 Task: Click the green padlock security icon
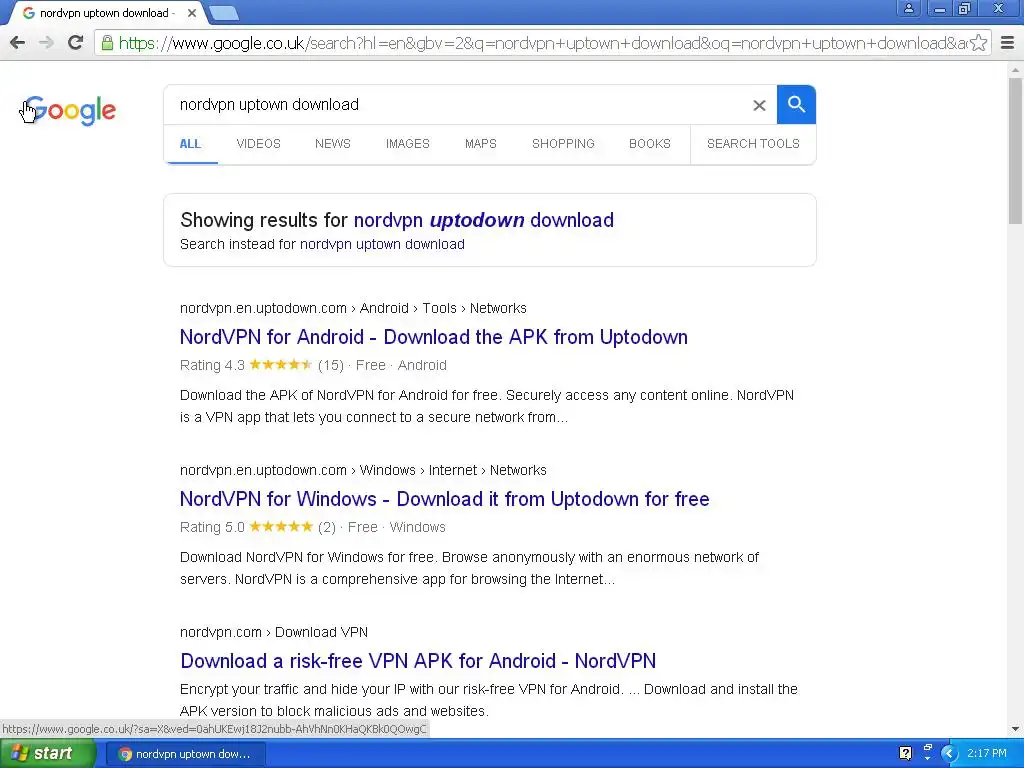(107, 43)
